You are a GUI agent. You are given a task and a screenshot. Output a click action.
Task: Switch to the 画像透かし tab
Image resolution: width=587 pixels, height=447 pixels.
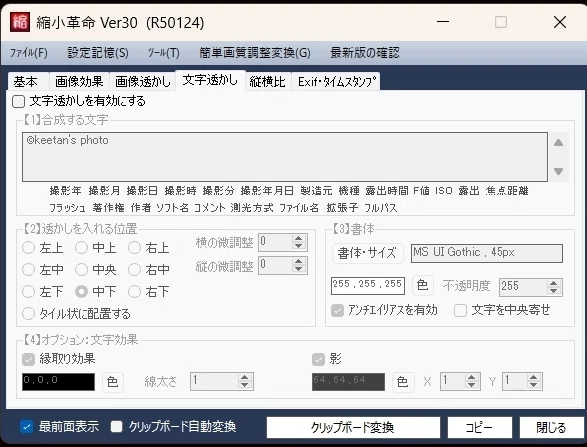click(143, 82)
